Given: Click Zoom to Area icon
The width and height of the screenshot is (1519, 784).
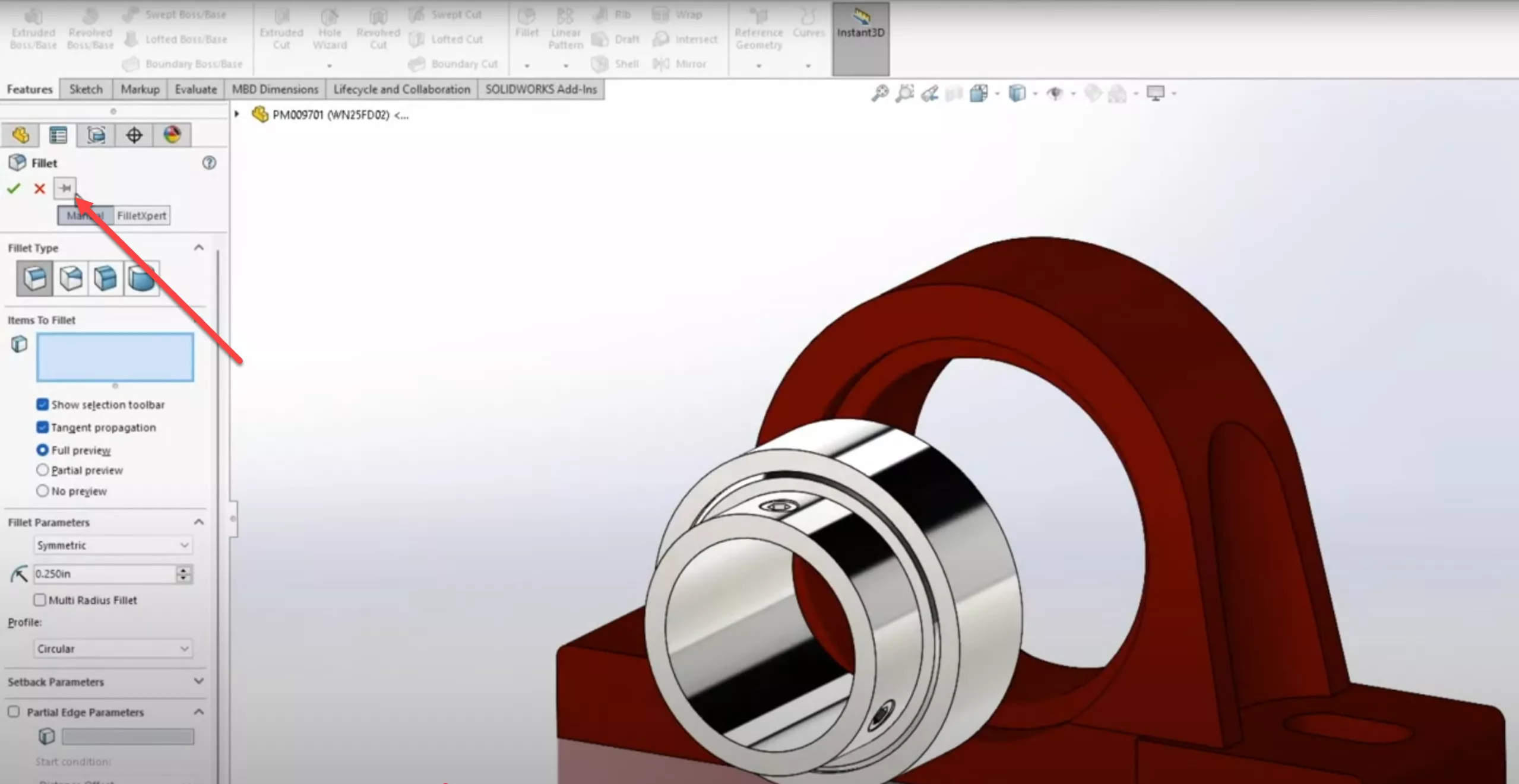Looking at the screenshot, I should (x=904, y=93).
